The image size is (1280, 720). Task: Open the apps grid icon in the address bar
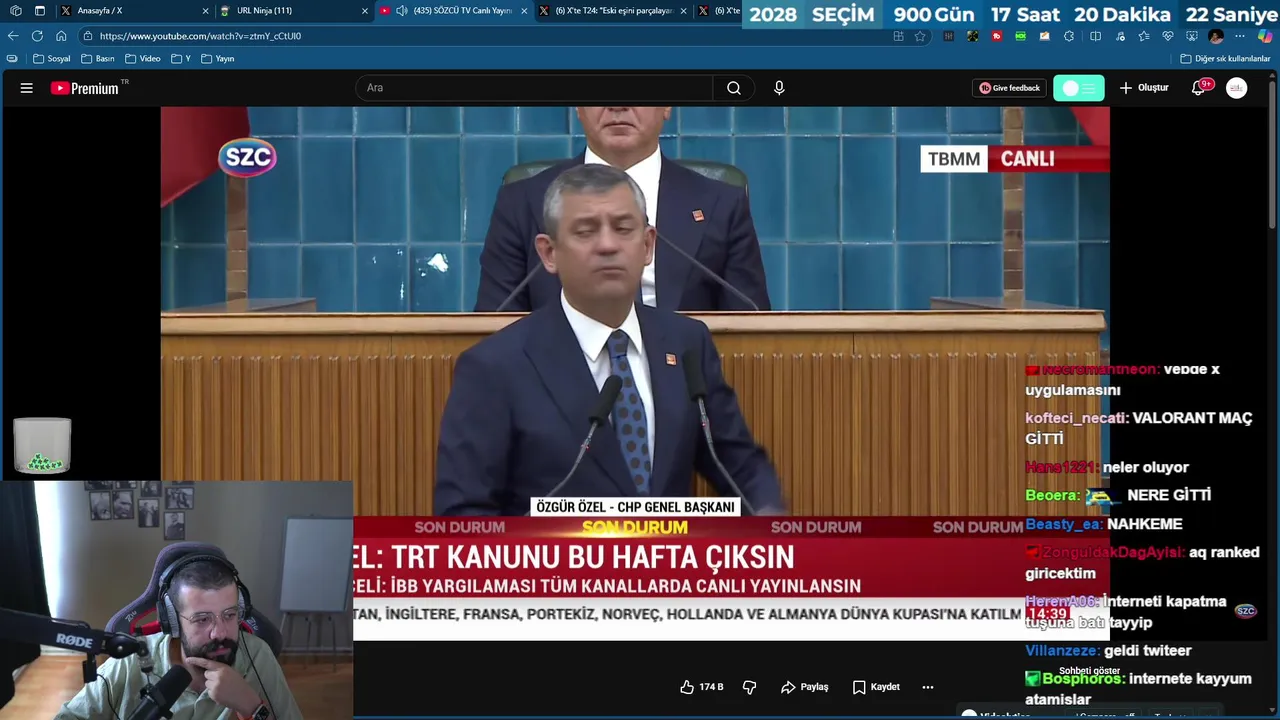(x=898, y=36)
